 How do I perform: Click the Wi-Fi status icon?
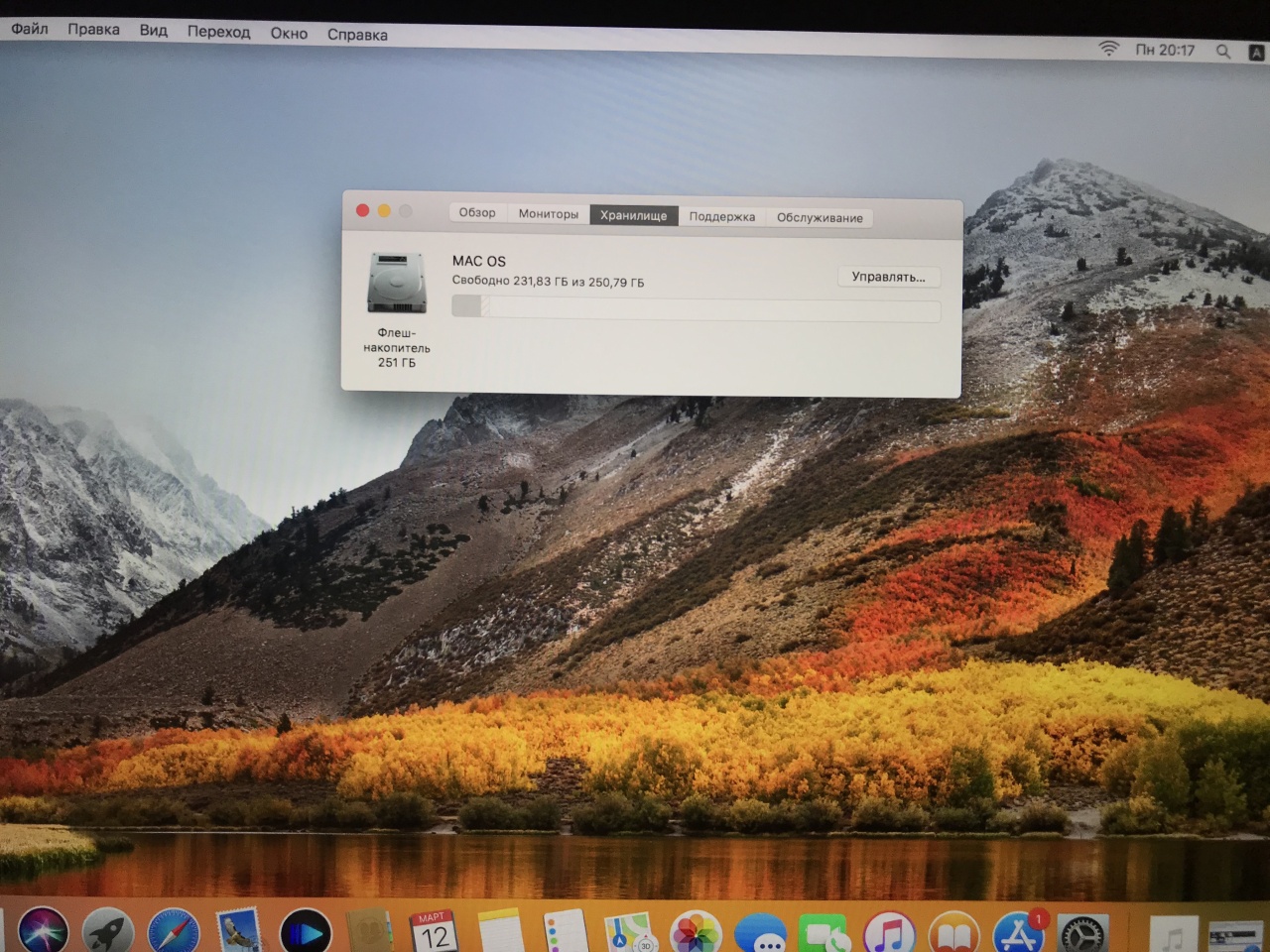click(x=1108, y=49)
